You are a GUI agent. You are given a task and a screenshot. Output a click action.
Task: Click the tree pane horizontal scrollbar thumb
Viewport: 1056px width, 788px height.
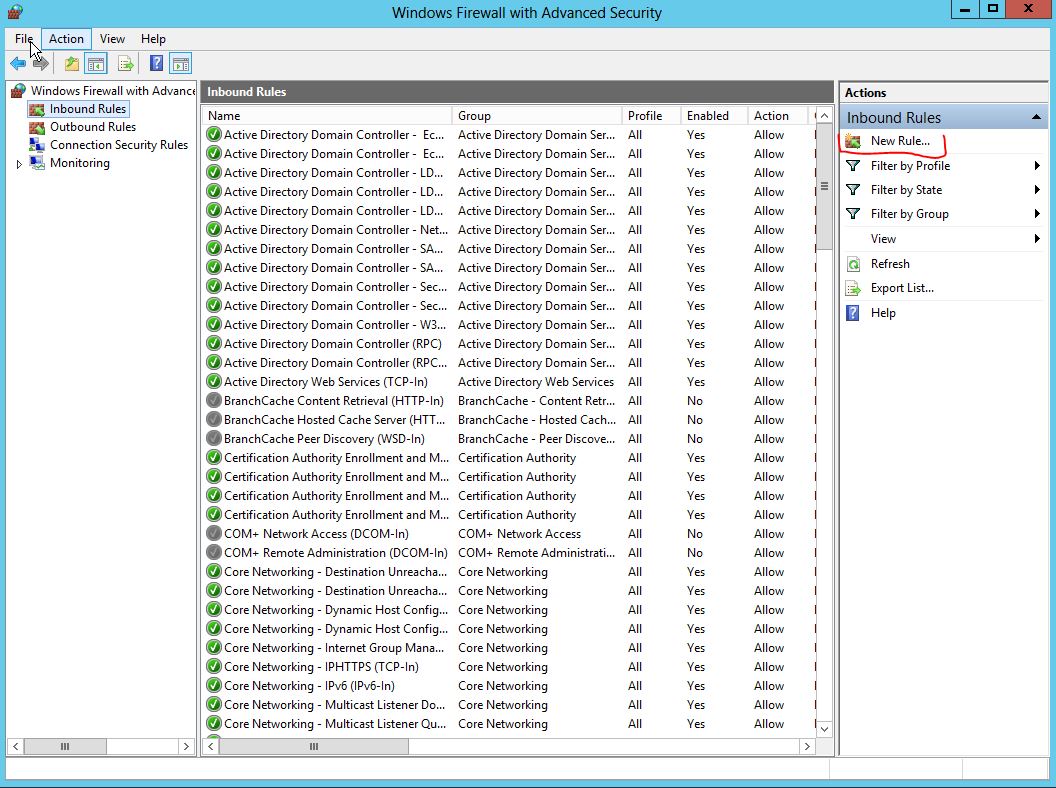65,746
